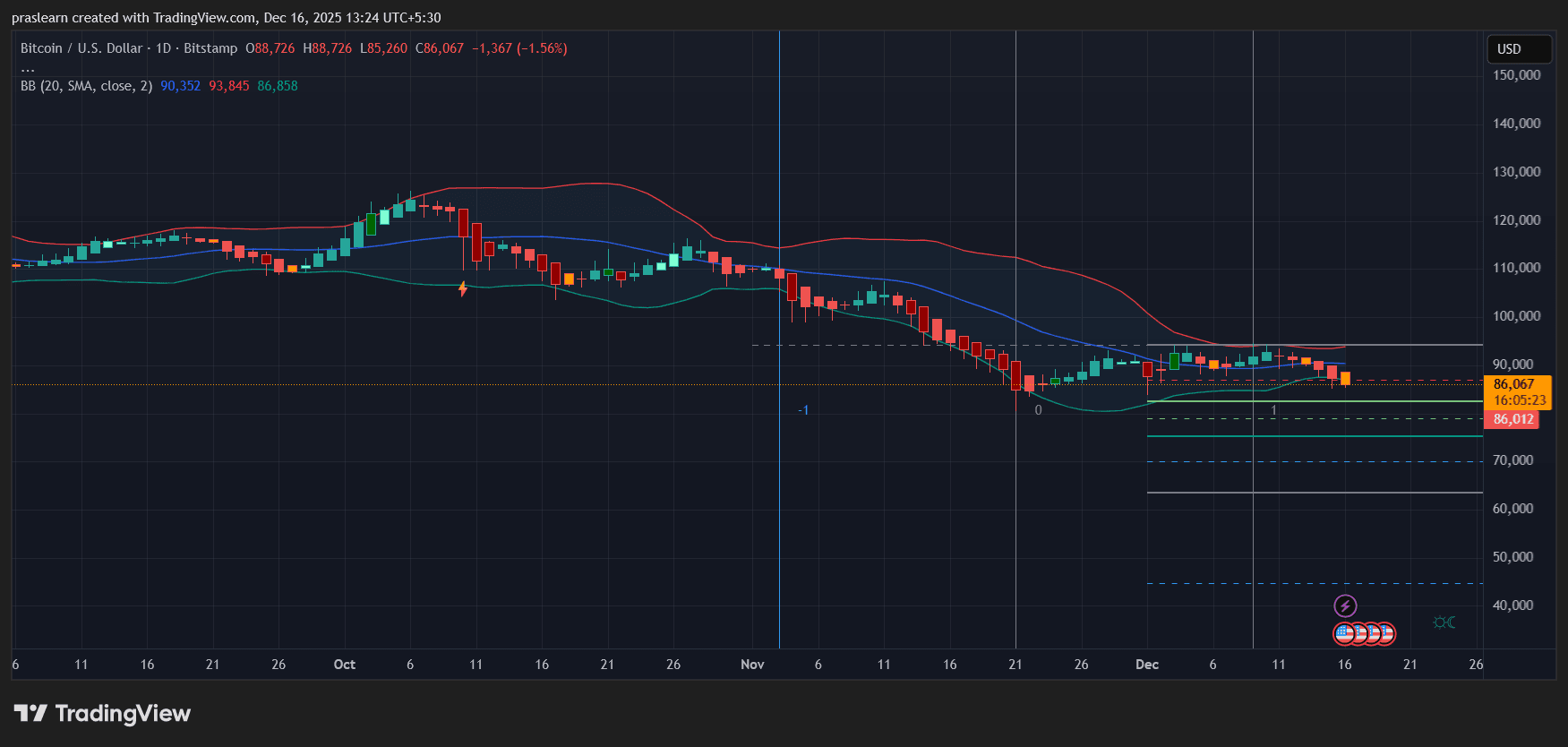Click the blue -1 vertical line label

pyautogui.click(x=803, y=410)
